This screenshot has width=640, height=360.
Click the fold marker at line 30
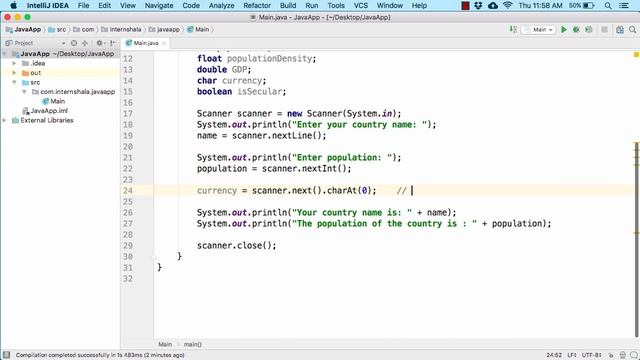tap(154, 257)
